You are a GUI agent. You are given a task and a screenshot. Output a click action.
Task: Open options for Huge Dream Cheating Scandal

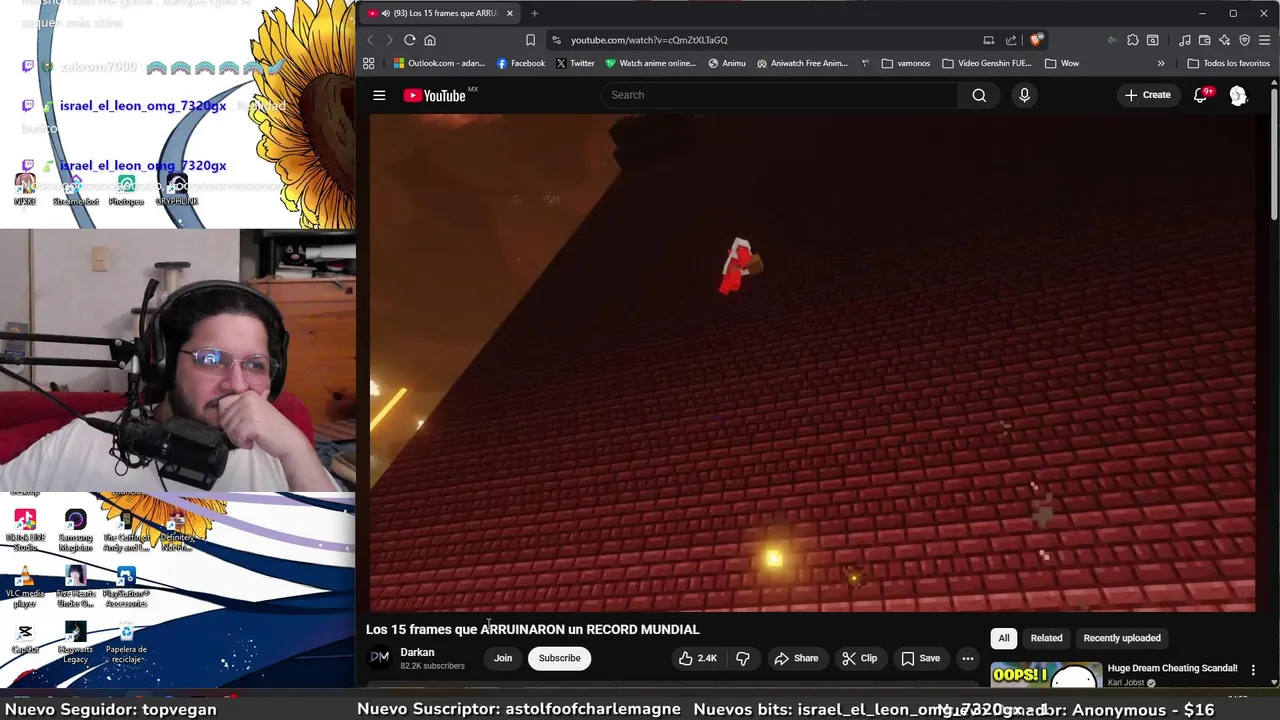pos(1253,670)
